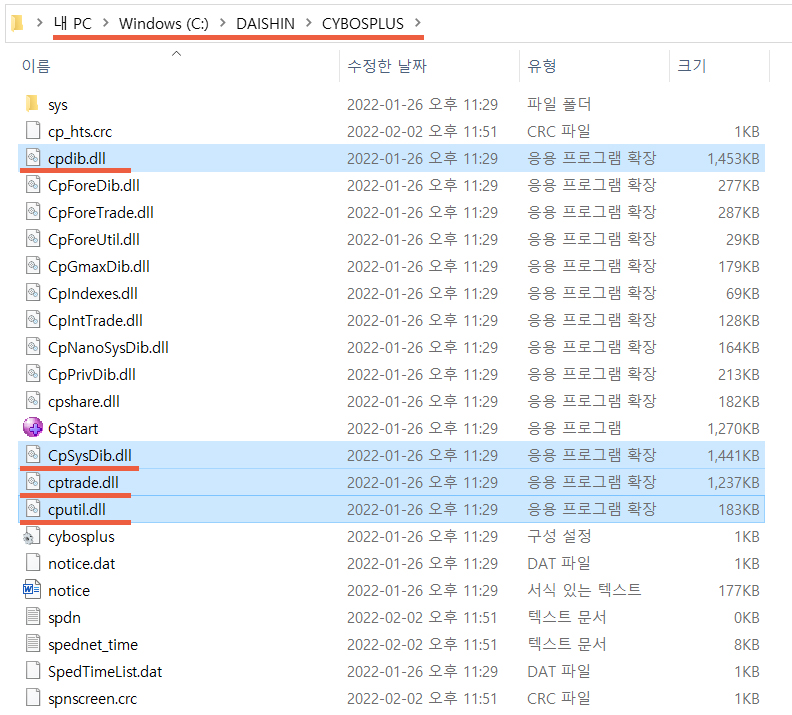Click the 1,453KB size of cpdib.dll
The width and height of the screenshot is (792, 715).
733,159
